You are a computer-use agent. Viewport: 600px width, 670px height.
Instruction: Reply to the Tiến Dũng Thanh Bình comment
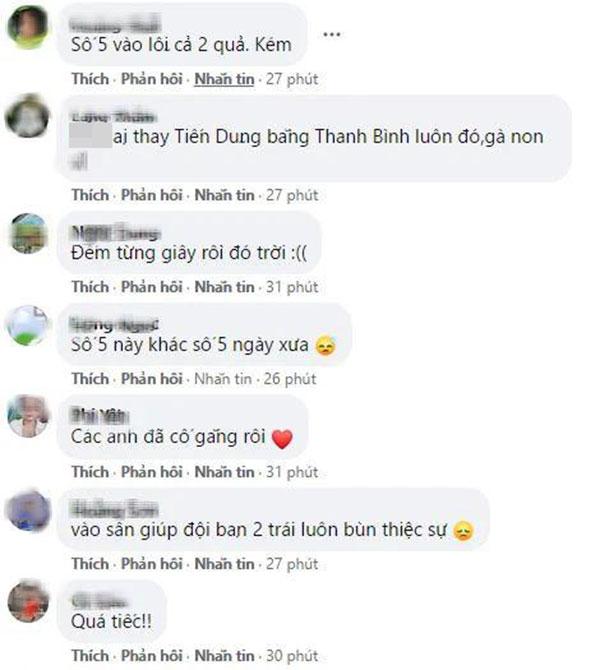pos(152,195)
